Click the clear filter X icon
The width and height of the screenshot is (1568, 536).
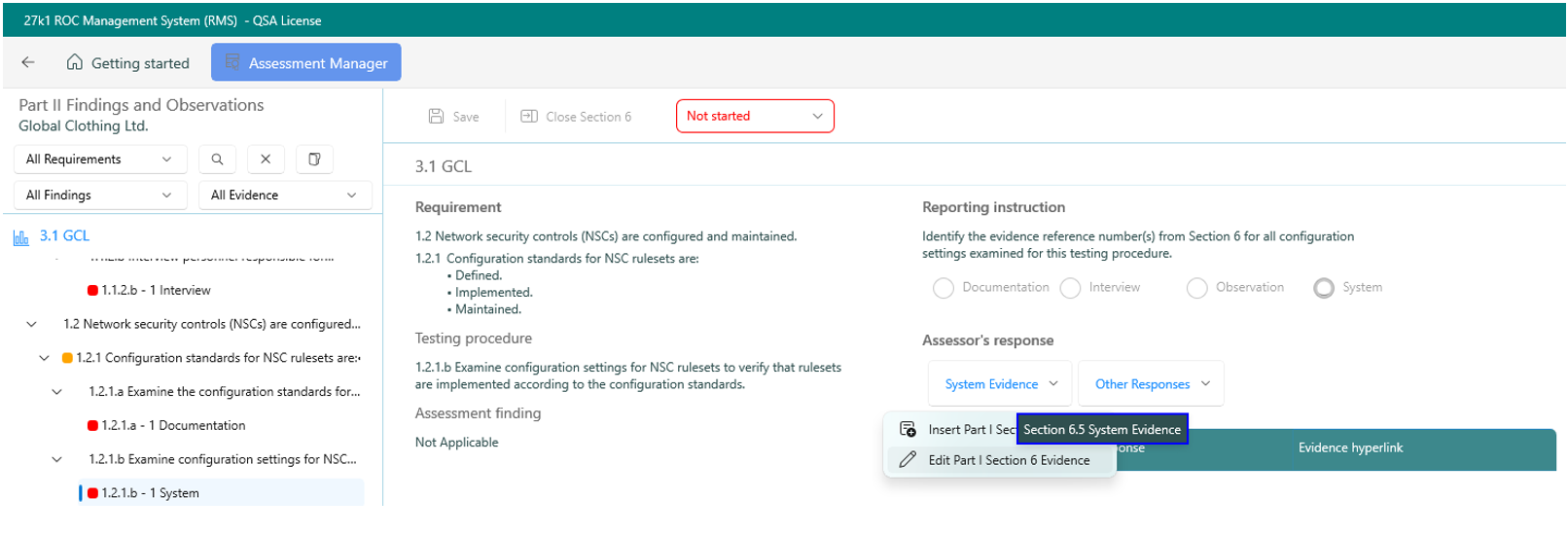(266, 160)
